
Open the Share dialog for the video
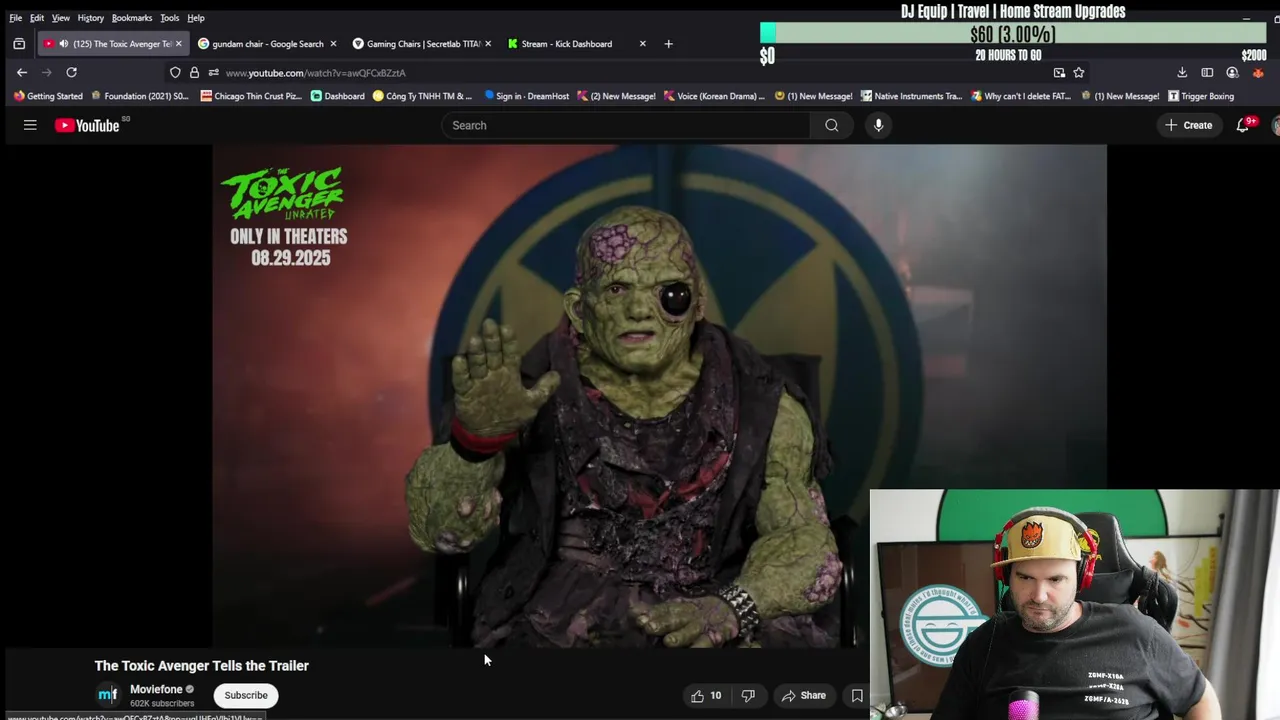804,695
